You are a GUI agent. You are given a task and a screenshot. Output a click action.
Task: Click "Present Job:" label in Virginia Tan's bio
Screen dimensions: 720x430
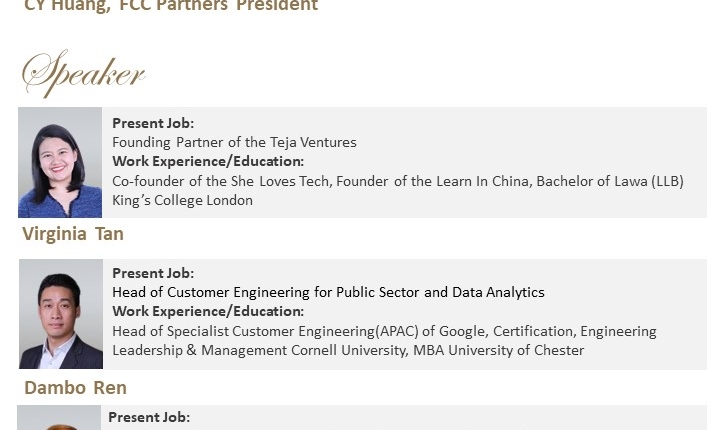coord(153,123)
